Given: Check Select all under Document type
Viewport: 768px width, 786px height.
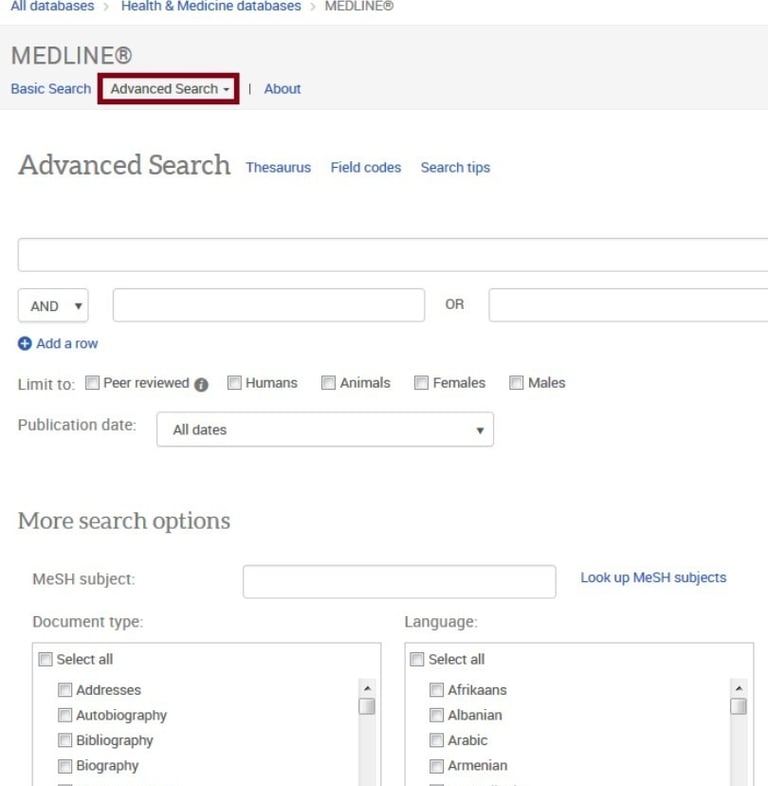Looking at the screenshot, I should 45,659.
